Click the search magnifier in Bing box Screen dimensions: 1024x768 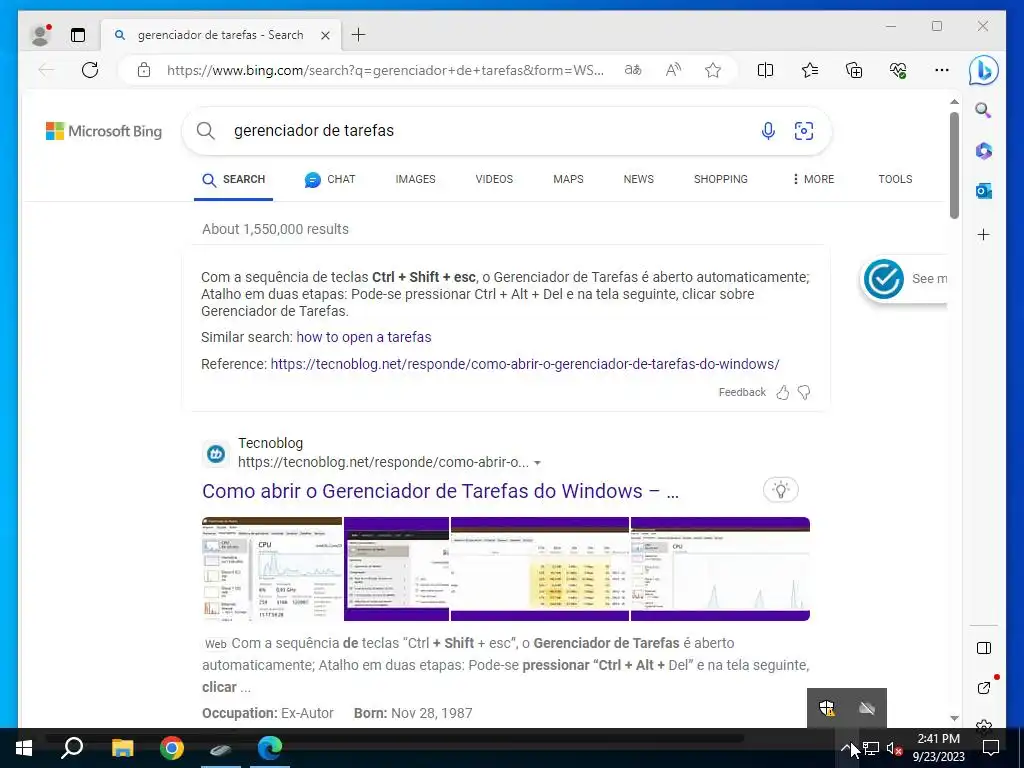point(206,131)
